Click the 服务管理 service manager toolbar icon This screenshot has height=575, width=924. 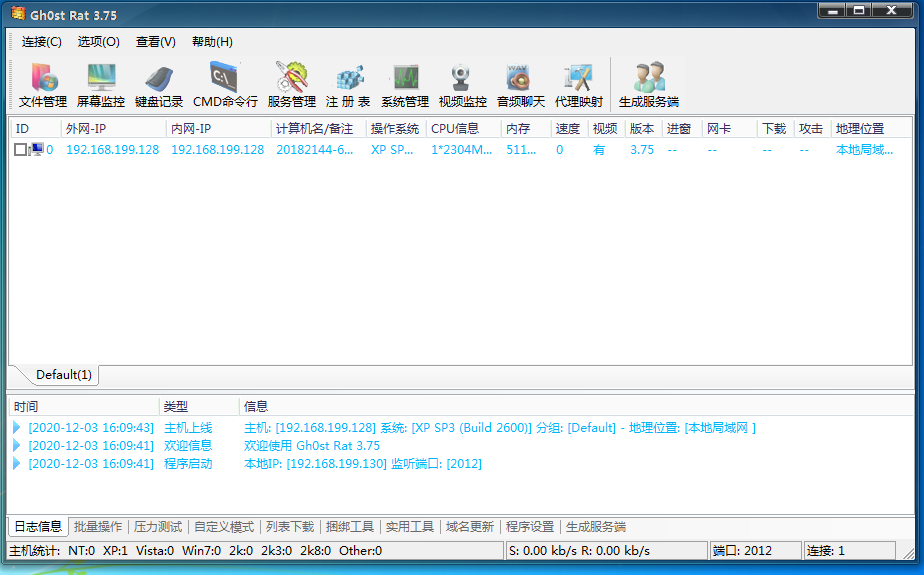pyautogui.click(x=292, y=85)
